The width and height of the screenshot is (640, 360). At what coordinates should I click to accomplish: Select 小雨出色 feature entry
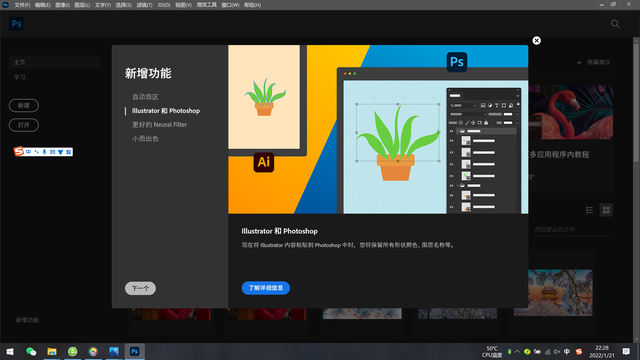[x=145, y=138]
